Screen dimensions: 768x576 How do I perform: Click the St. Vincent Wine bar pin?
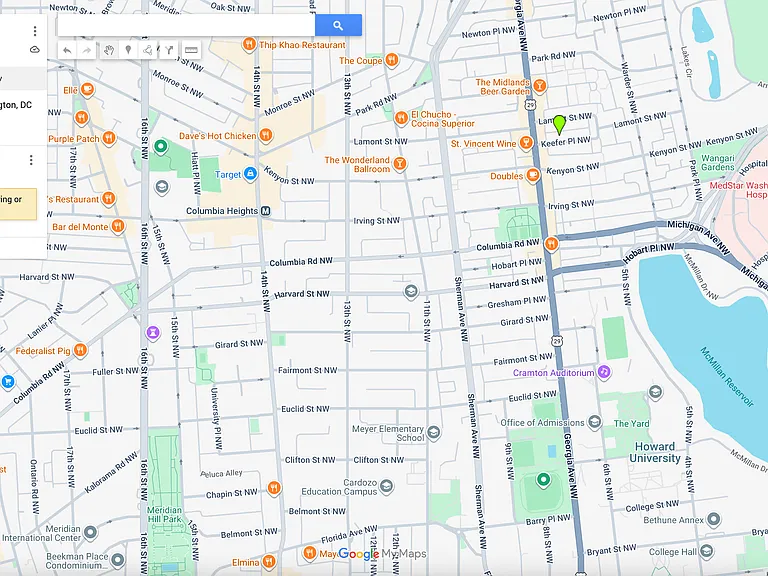click(x=526, y=143)
